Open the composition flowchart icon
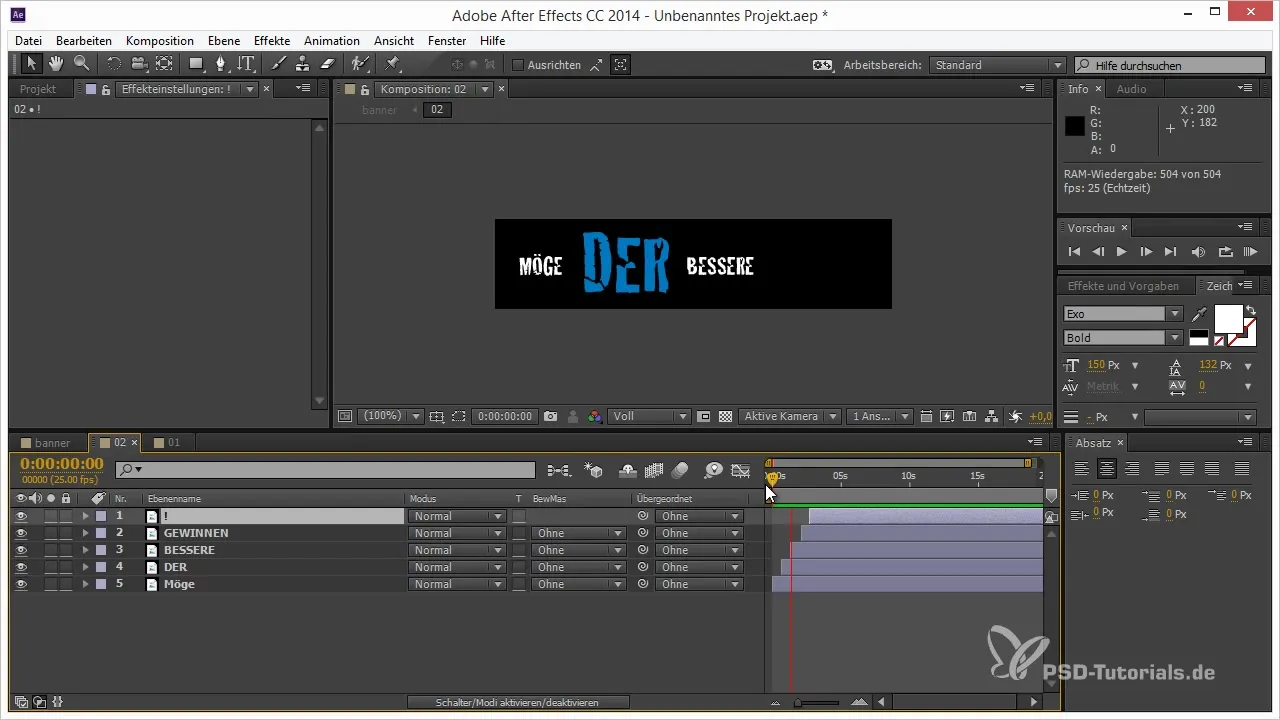1280x720 pixels. click(991, 416)
